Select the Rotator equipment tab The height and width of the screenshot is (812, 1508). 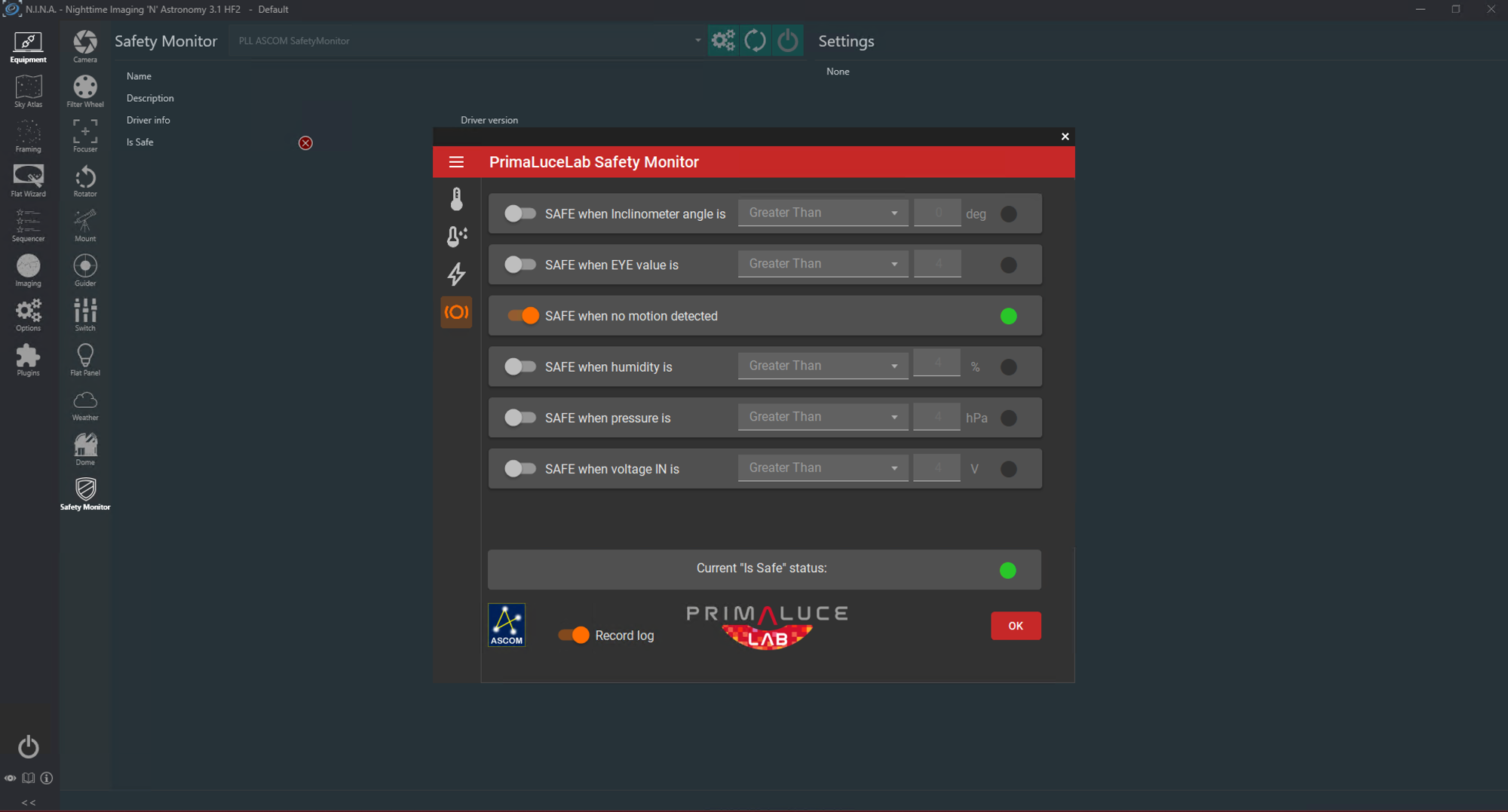pos(85,181)
